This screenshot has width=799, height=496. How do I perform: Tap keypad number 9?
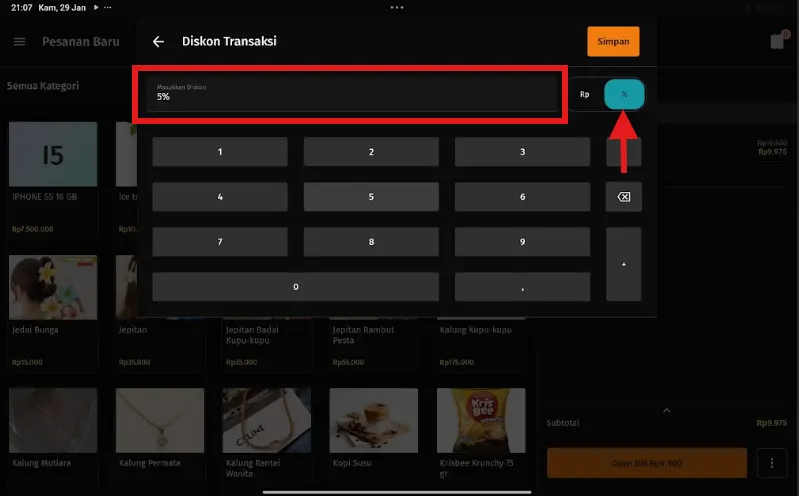coord(522,242)
